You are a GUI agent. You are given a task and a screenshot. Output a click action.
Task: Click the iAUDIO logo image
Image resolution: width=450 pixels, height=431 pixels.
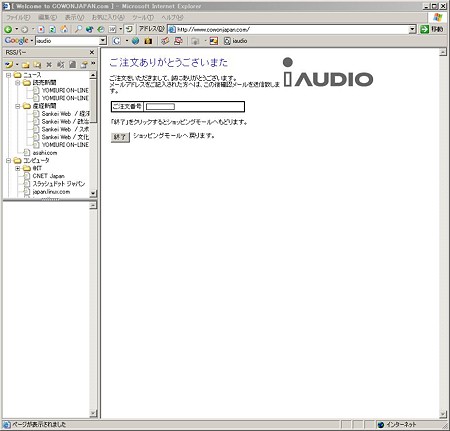328,73
